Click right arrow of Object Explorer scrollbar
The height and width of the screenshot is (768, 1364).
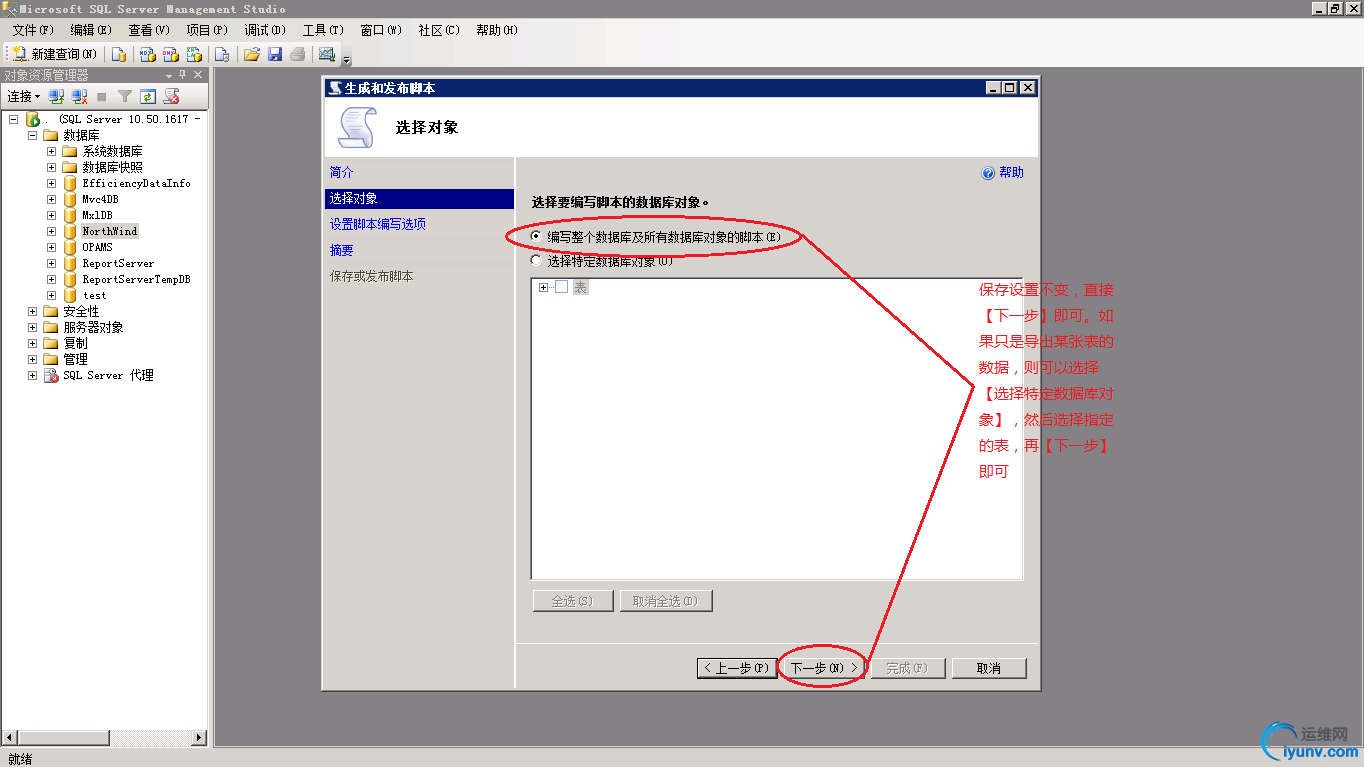pos(198,738)
